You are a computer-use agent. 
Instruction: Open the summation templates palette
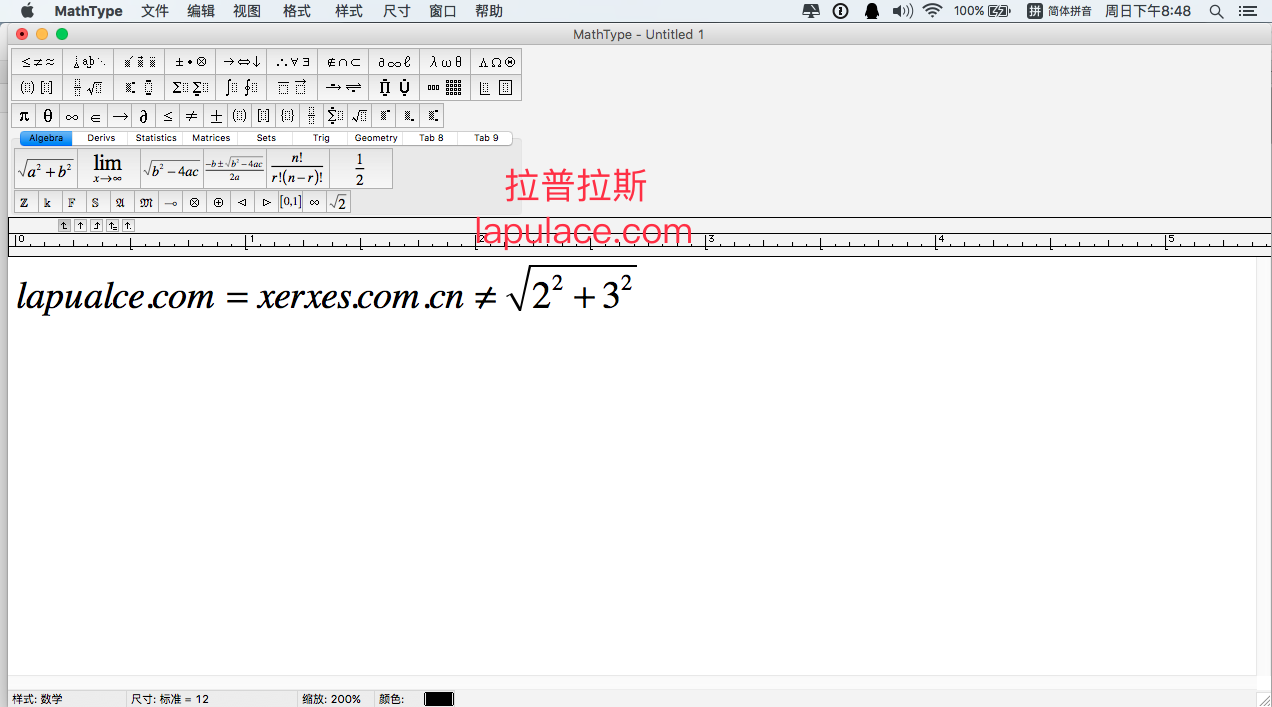[x=190, y=88]
